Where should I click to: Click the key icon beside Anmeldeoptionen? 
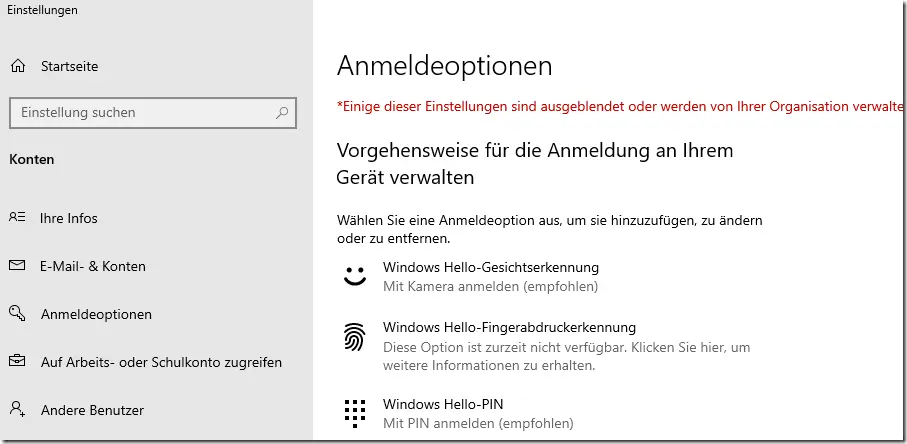(17, 314)
